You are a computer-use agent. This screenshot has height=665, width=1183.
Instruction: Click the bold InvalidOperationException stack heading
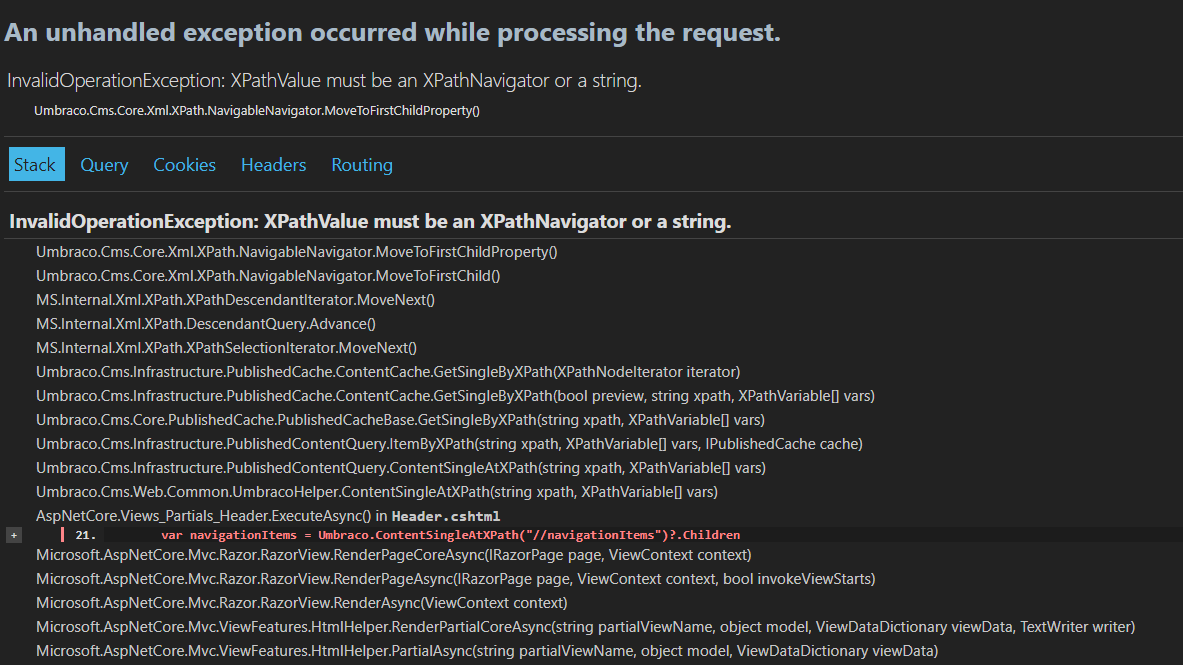370,221
